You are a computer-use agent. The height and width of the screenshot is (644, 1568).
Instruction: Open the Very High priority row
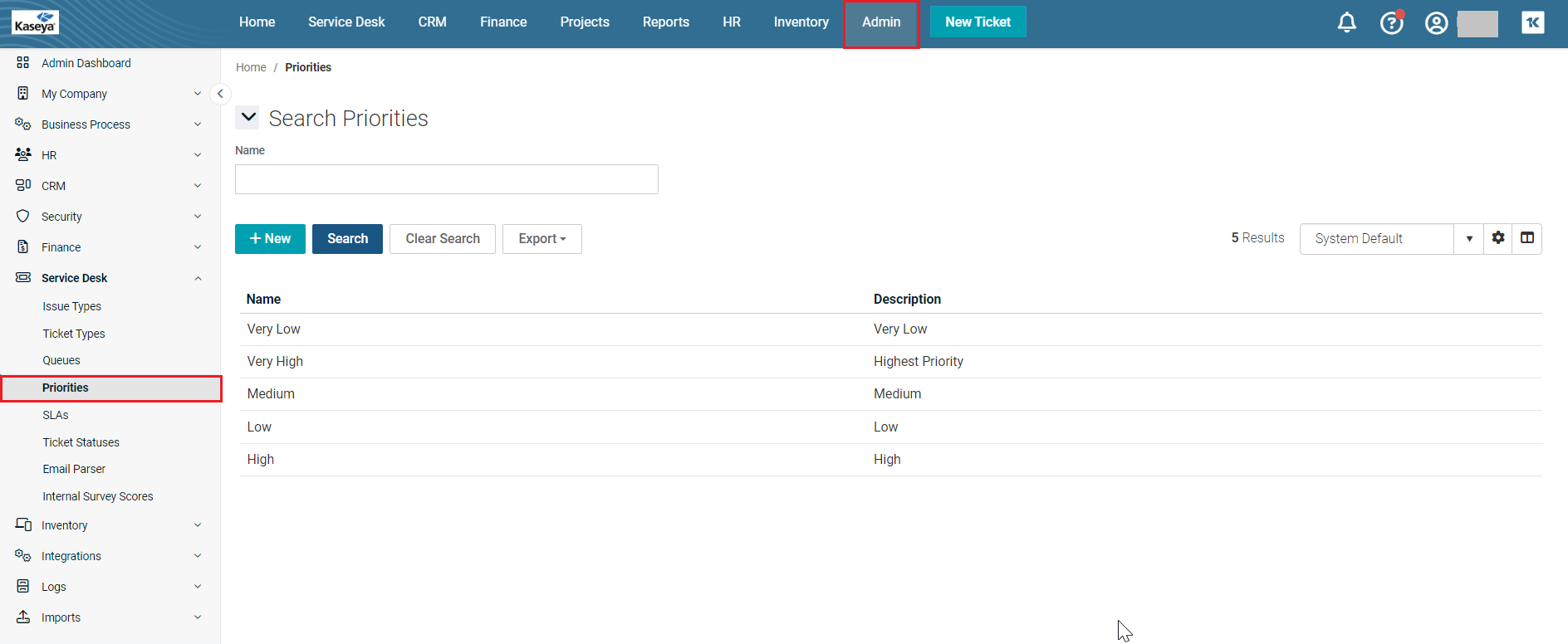coord(275,362)
